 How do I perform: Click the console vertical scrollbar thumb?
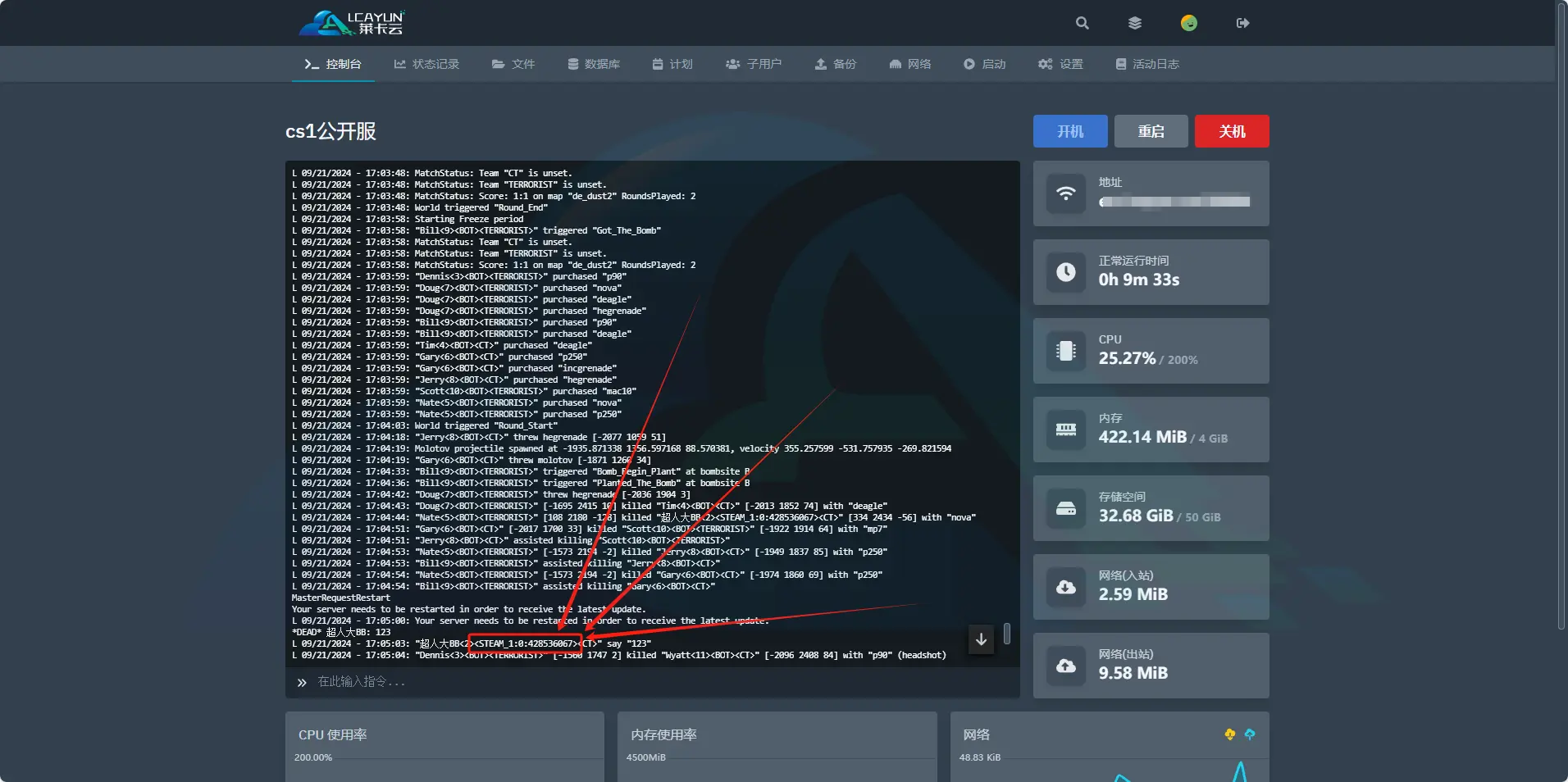[x=1007, y=633]
